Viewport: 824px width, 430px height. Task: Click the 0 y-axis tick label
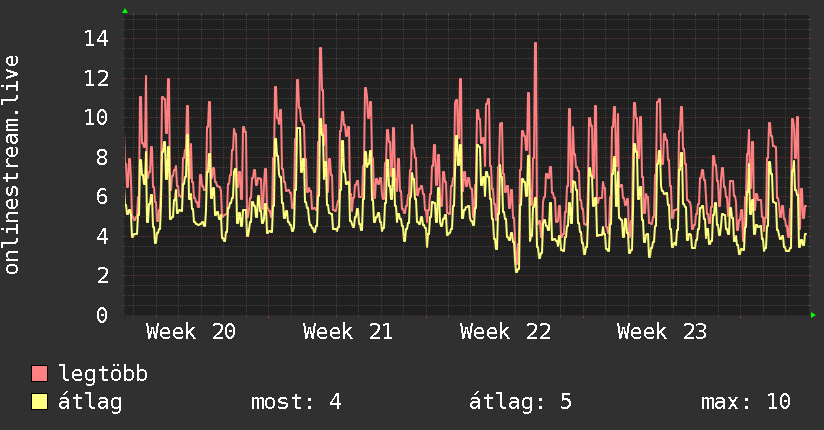tap(102, 315)
